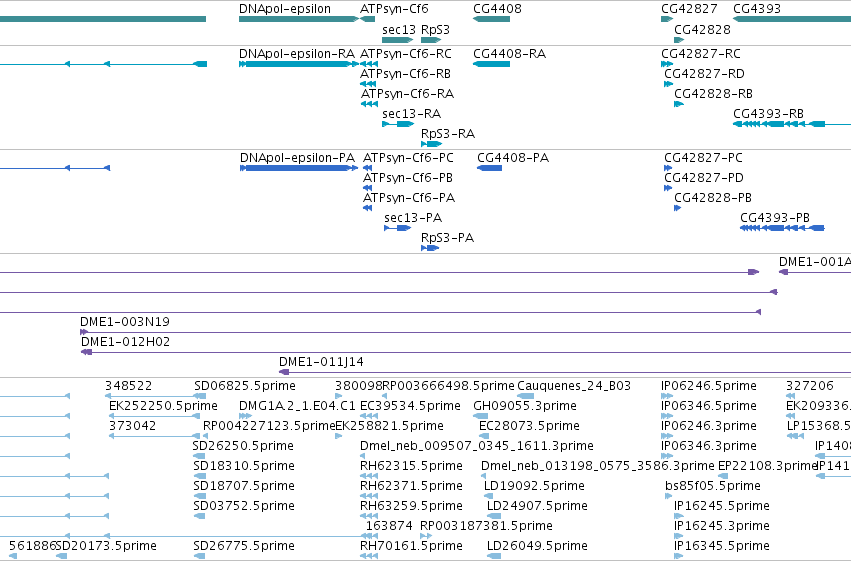851x561 pixels.
Task: Select the RpS3 gene label
Action: [x=435, y=30]
